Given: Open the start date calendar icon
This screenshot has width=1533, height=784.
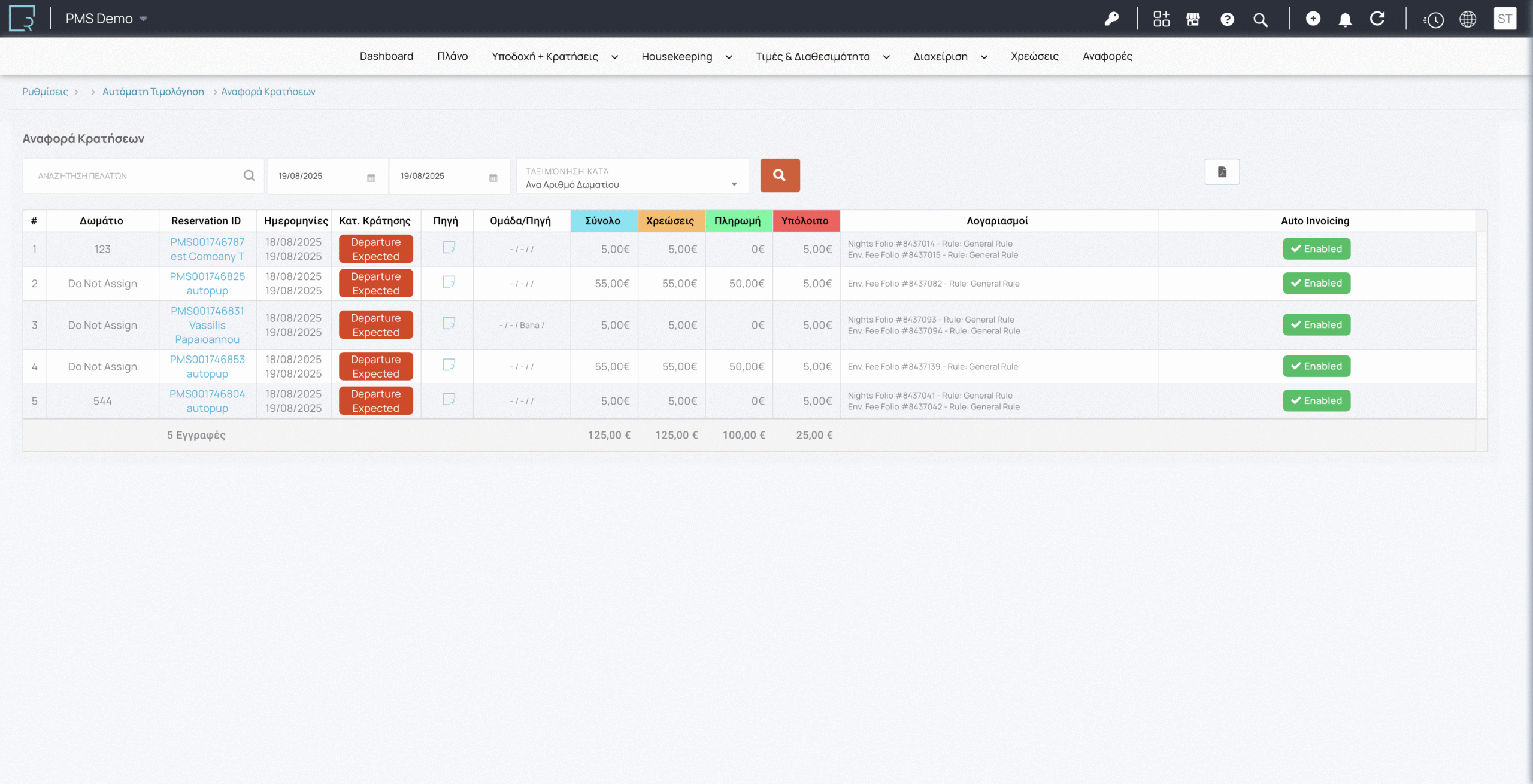Looking at the screenshot, I should 371,177.
